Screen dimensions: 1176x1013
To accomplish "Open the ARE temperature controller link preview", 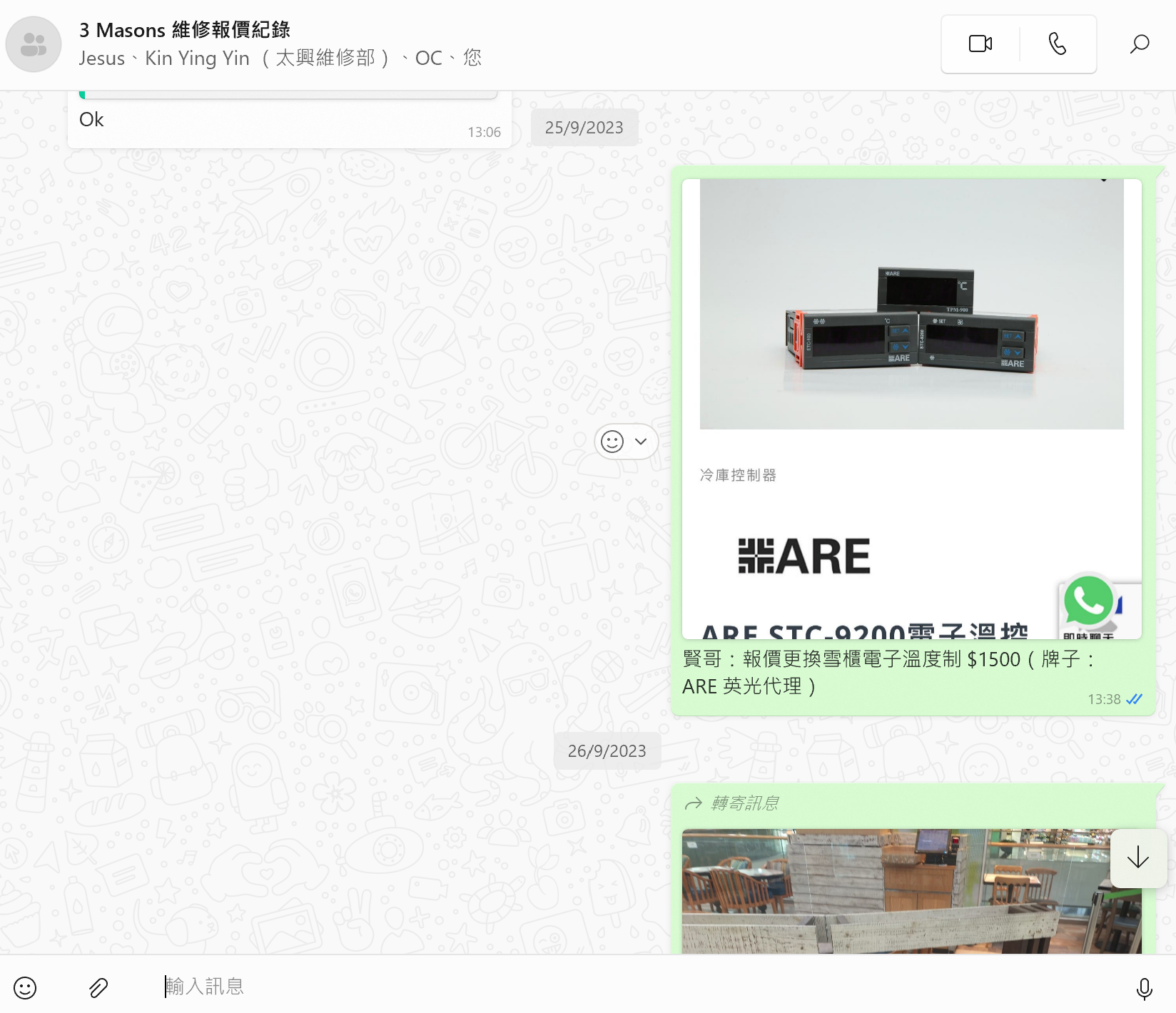I will [911, 409].
